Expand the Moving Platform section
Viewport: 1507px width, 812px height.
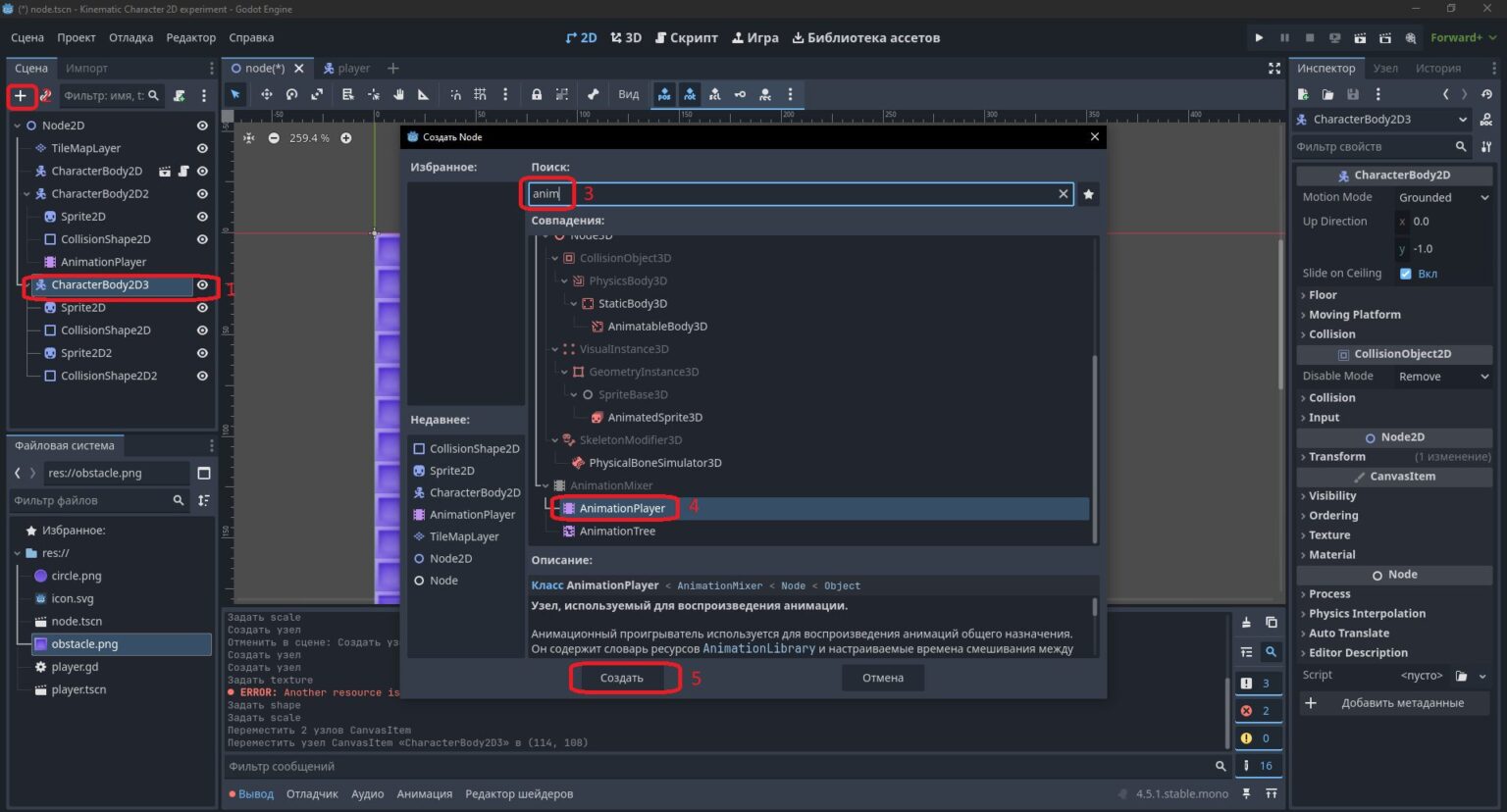click(x=1354, y=315)
